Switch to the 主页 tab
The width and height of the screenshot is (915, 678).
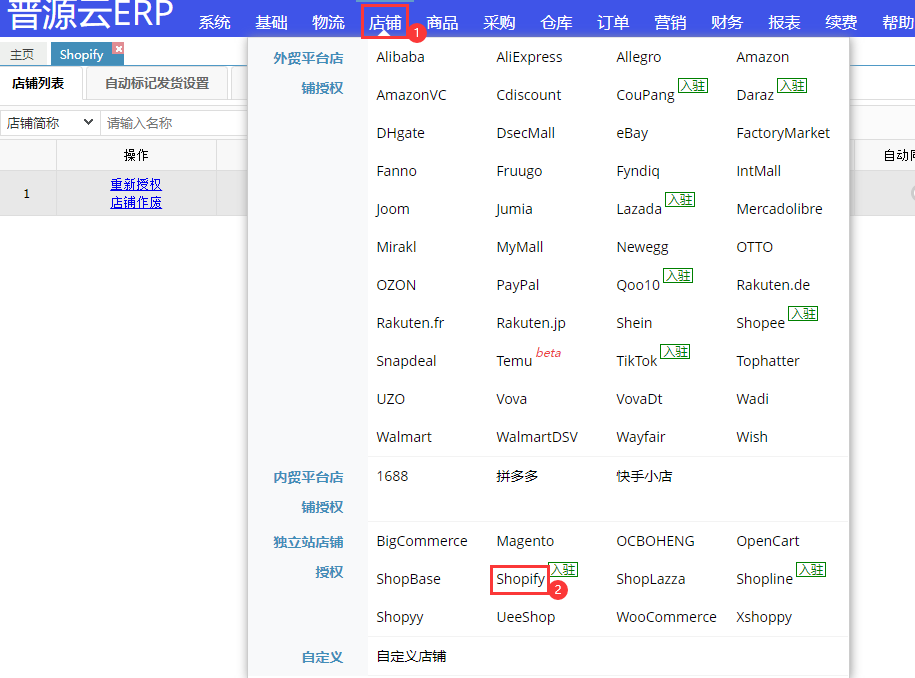(x=22, y=54)
